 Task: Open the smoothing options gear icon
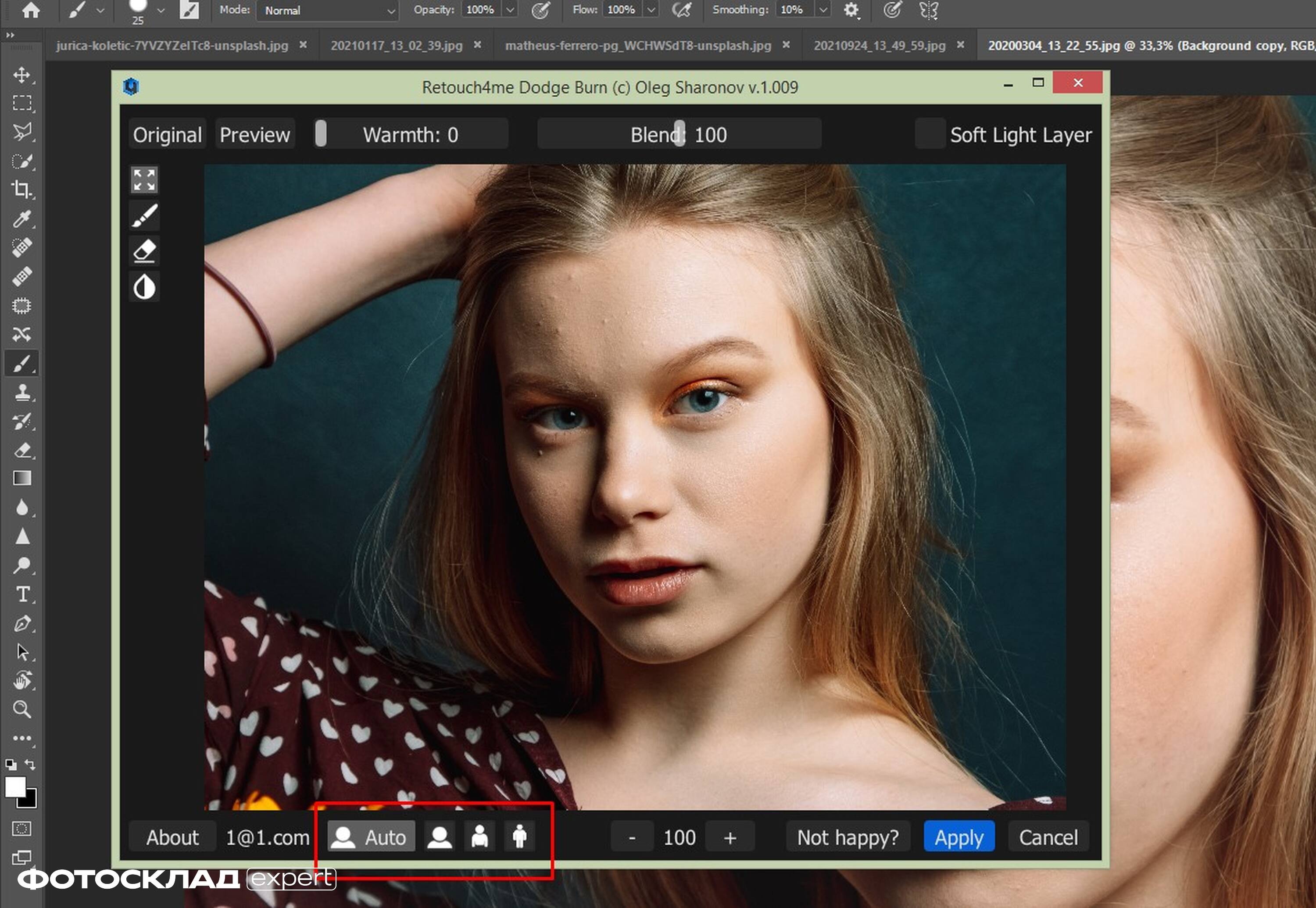click(x=851, y=10)
